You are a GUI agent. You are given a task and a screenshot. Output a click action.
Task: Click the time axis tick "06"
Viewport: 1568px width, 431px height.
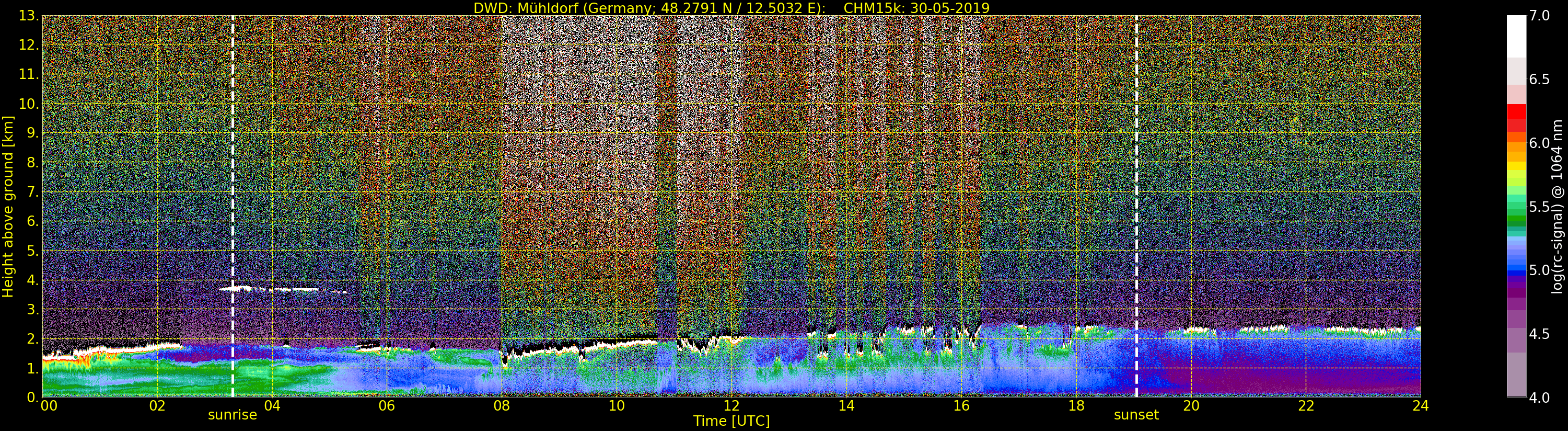pos(387,406)
